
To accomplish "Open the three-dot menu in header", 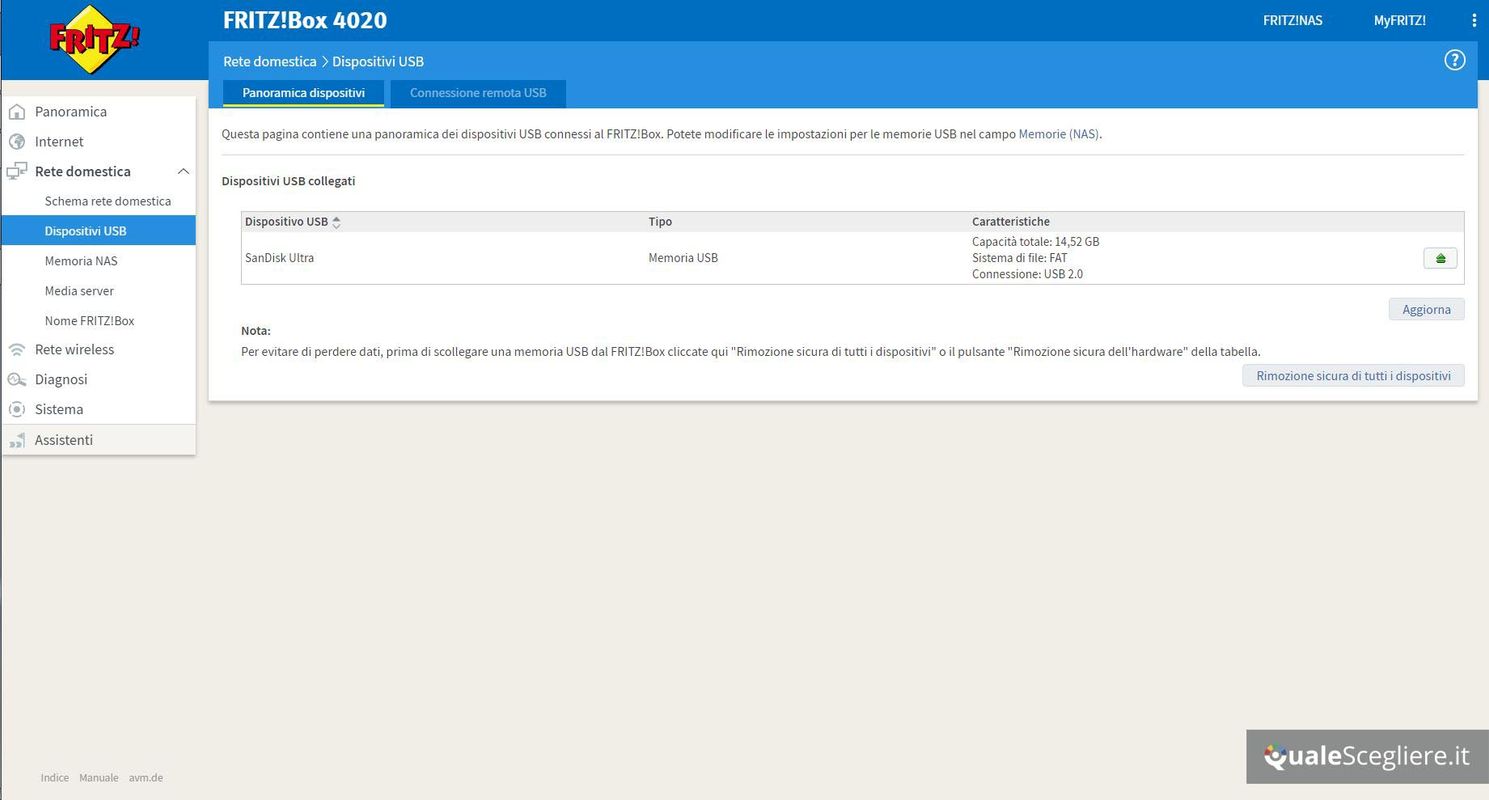I will (1473, 20).
